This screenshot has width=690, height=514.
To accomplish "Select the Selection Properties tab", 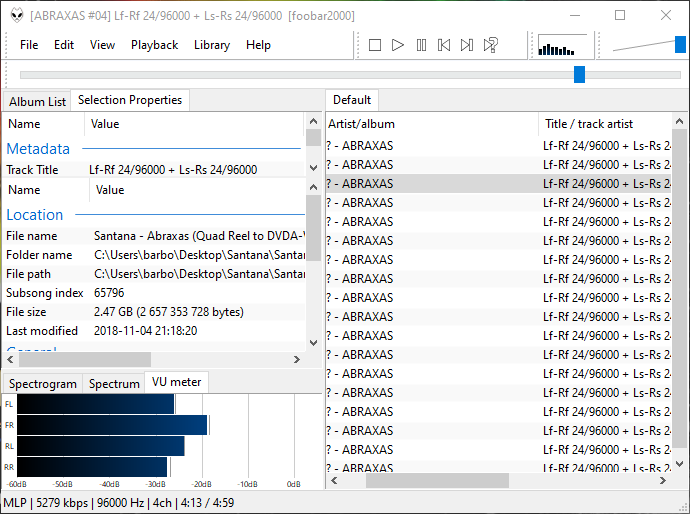I will pyautogui.click(x=130, y=100).
